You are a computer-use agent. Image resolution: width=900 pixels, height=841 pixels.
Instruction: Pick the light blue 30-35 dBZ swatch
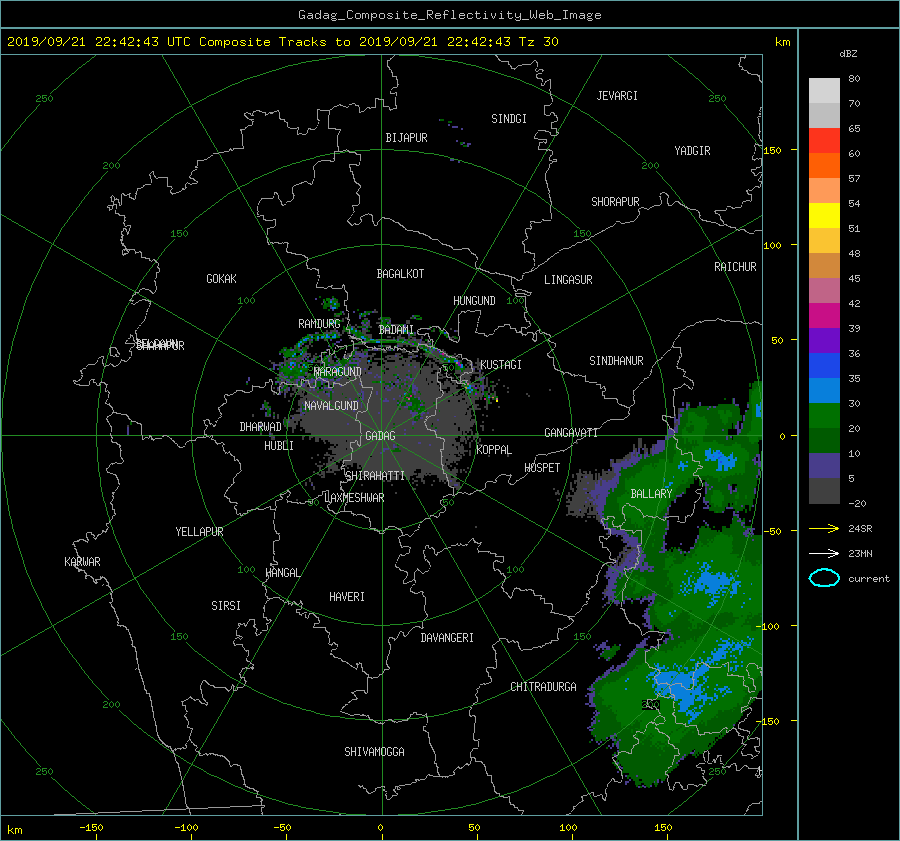point(824,390)
